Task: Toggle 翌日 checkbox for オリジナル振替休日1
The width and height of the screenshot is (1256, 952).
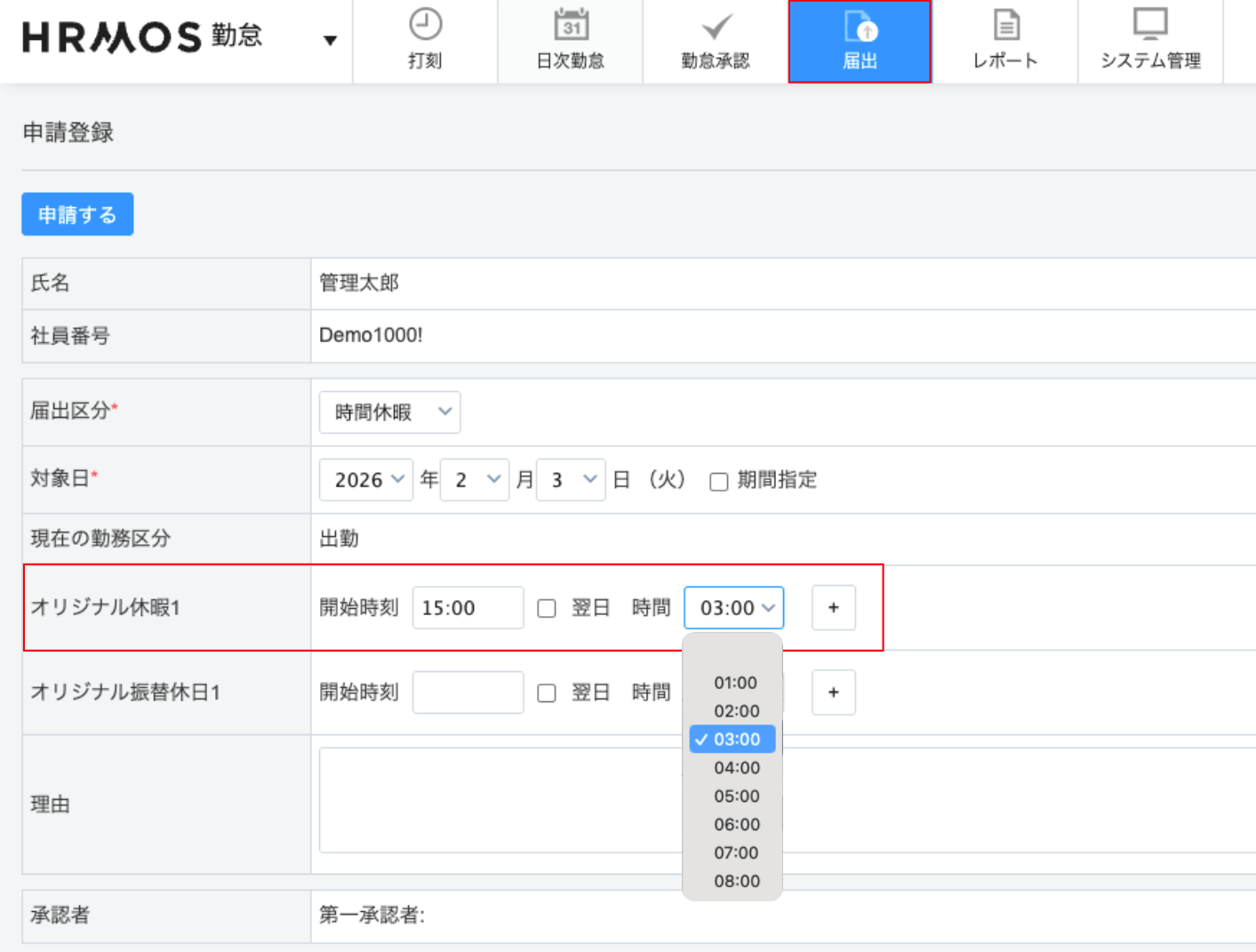Action: point(547,693)
